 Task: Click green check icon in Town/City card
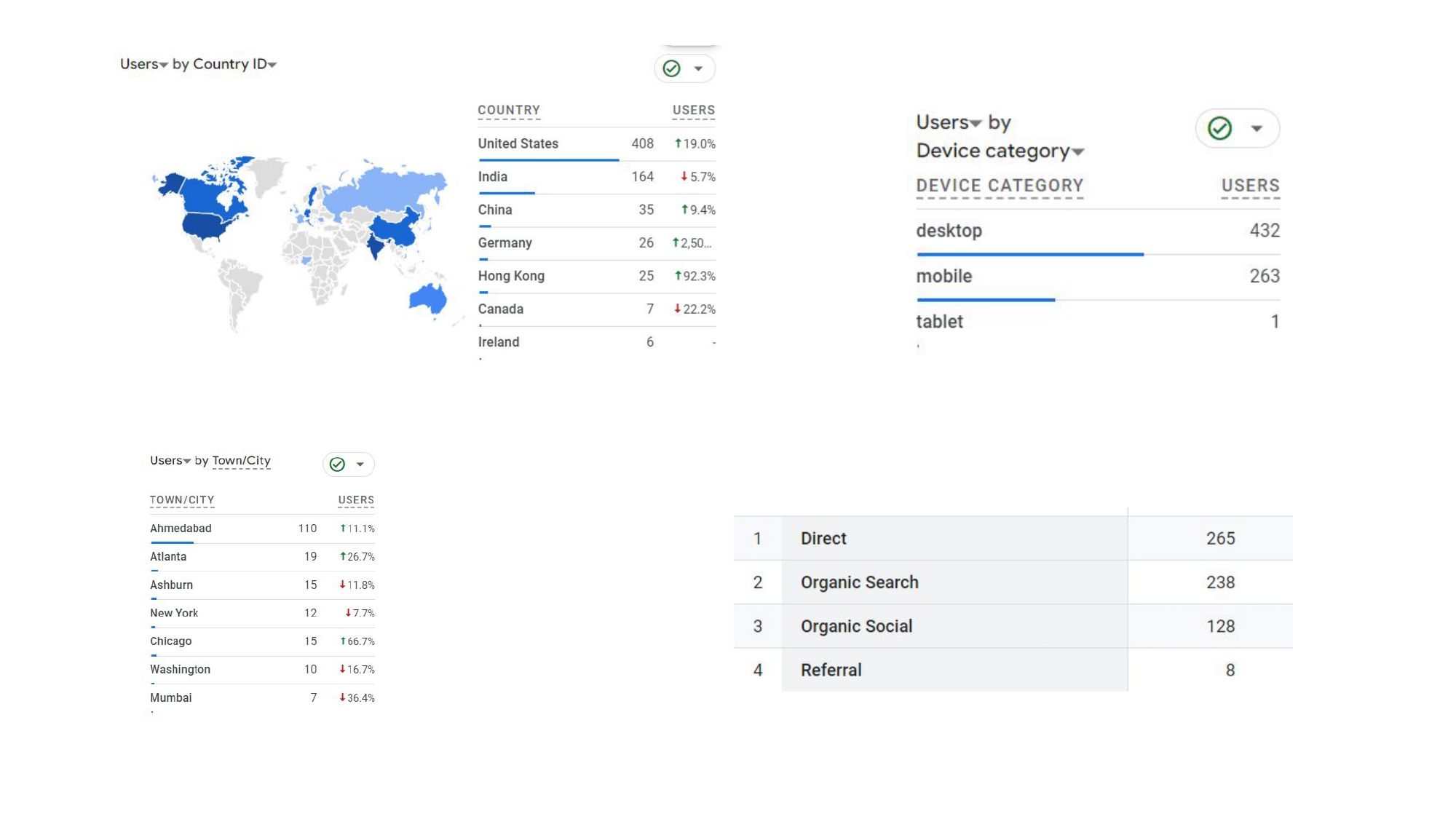[x=337, y=464]
